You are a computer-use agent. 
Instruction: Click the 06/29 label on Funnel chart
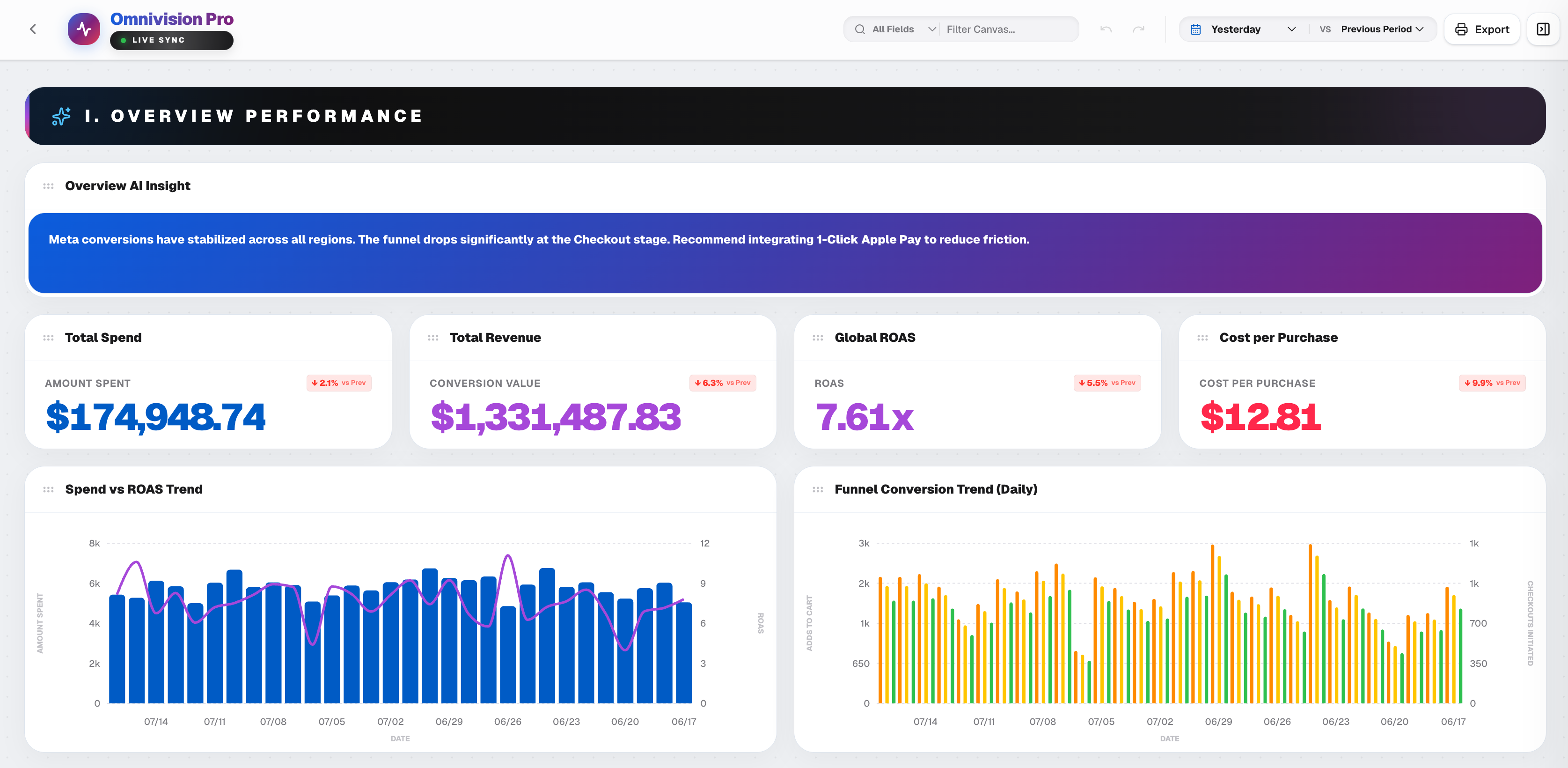[1219, 721]
